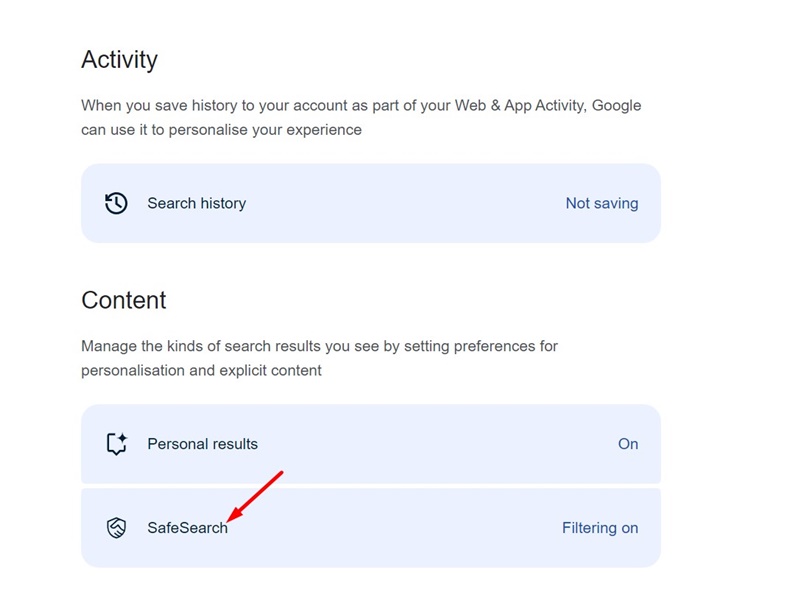Click the Web & App Activity description text
This screenshot has height=594, width=800.
pyautogui.click(x=361, y=117)
